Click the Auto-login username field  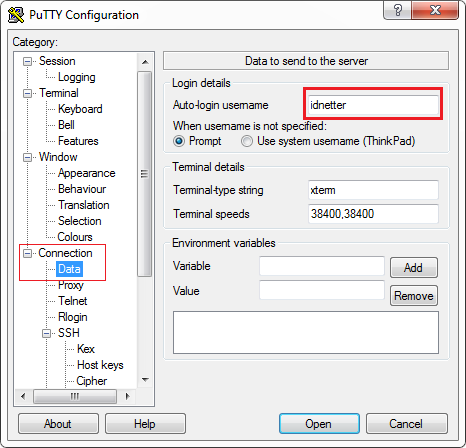point(373,105)
